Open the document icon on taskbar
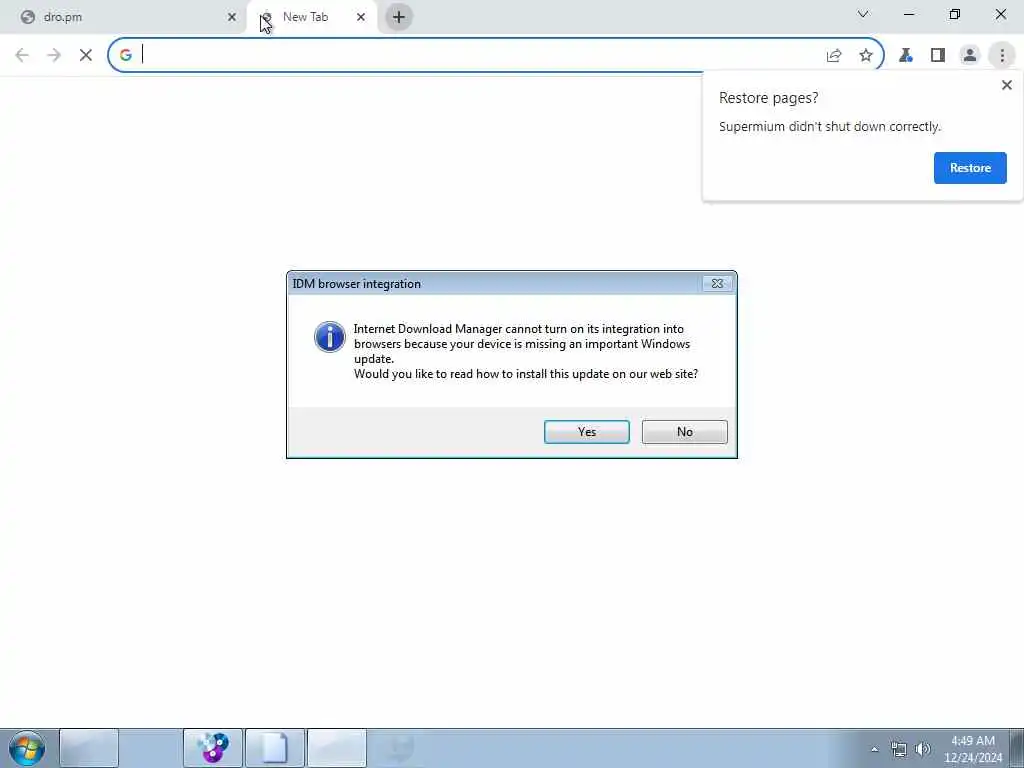The height and width of the screenshot is (768, 1024). pos(275,748)
